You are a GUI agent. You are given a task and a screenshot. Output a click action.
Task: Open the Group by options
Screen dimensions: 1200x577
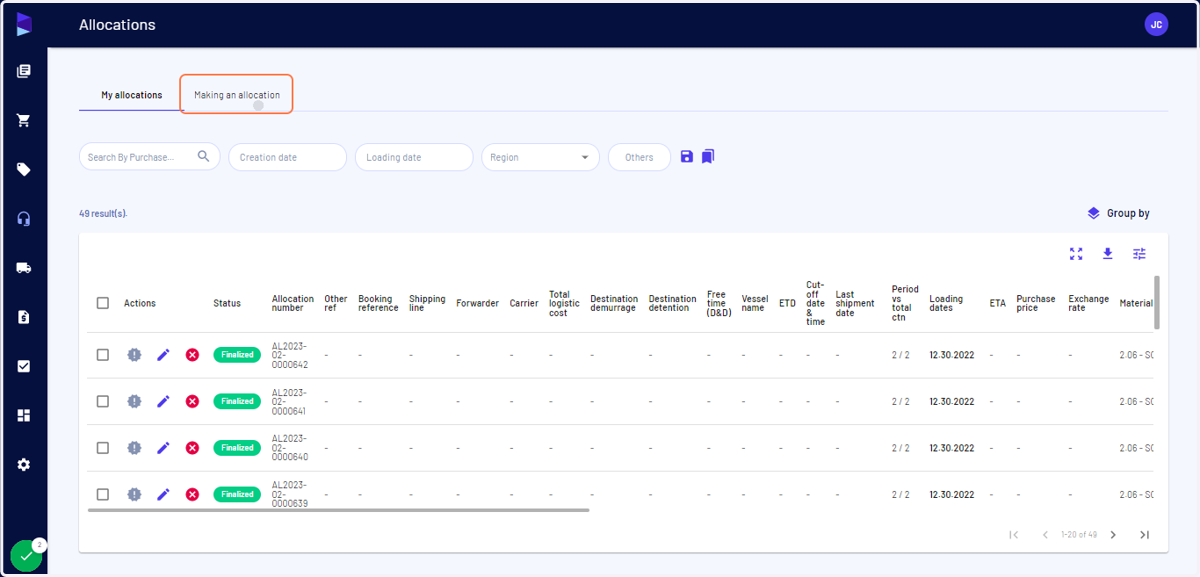click(x=1119, y=213)
